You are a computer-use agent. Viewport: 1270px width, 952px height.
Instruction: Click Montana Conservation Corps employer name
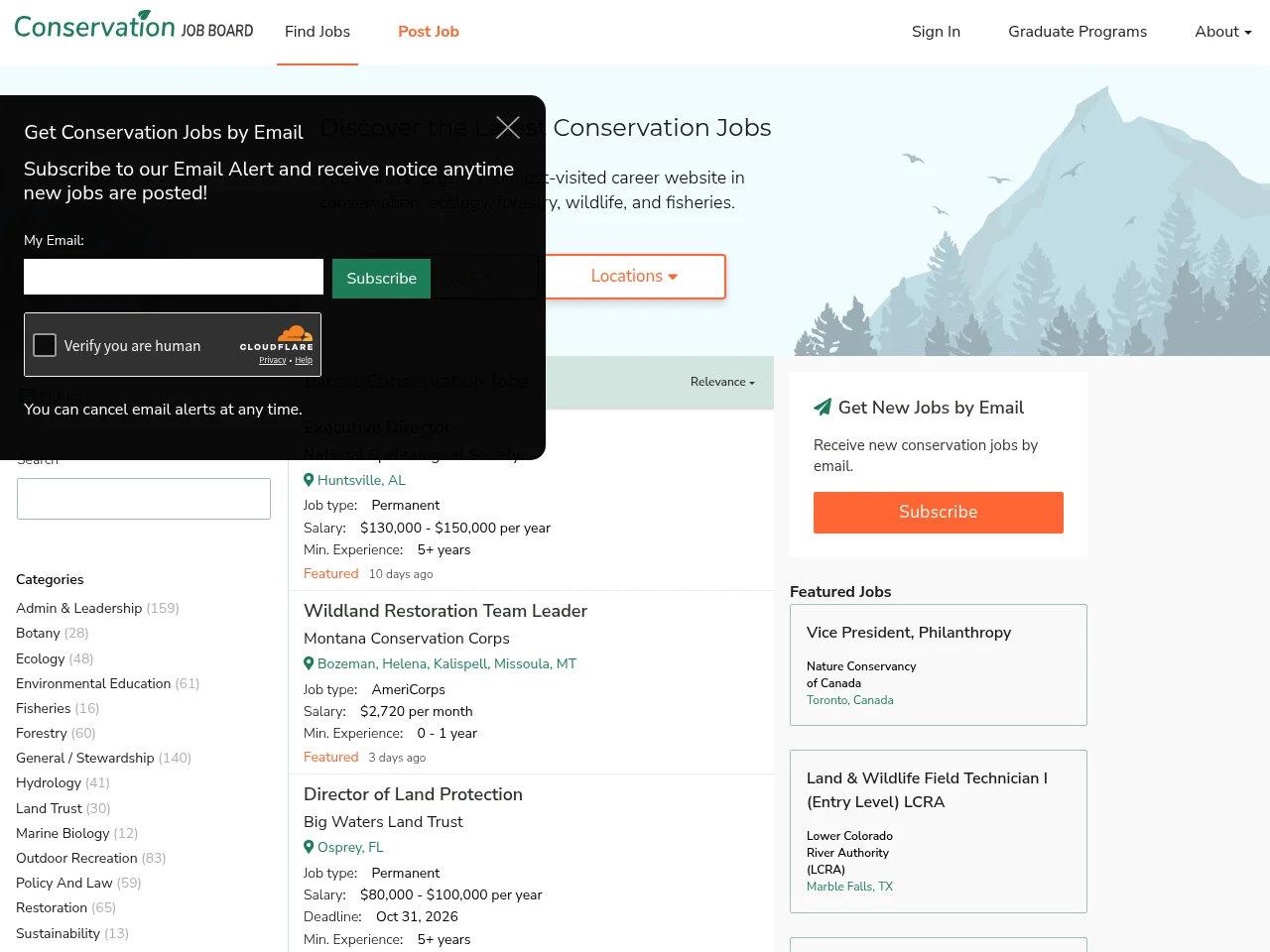coord(407,639)
